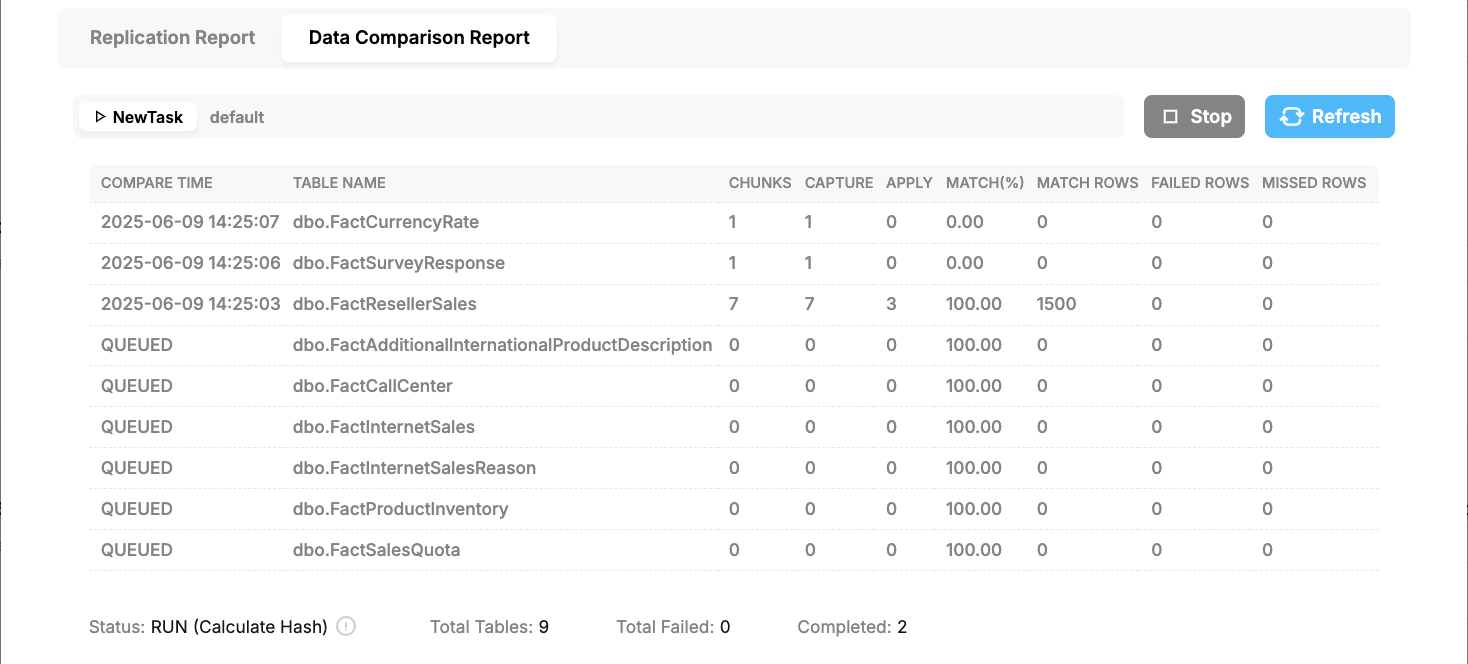
Task: Click the APPLY column header
Action: click(x=909, y=183)
